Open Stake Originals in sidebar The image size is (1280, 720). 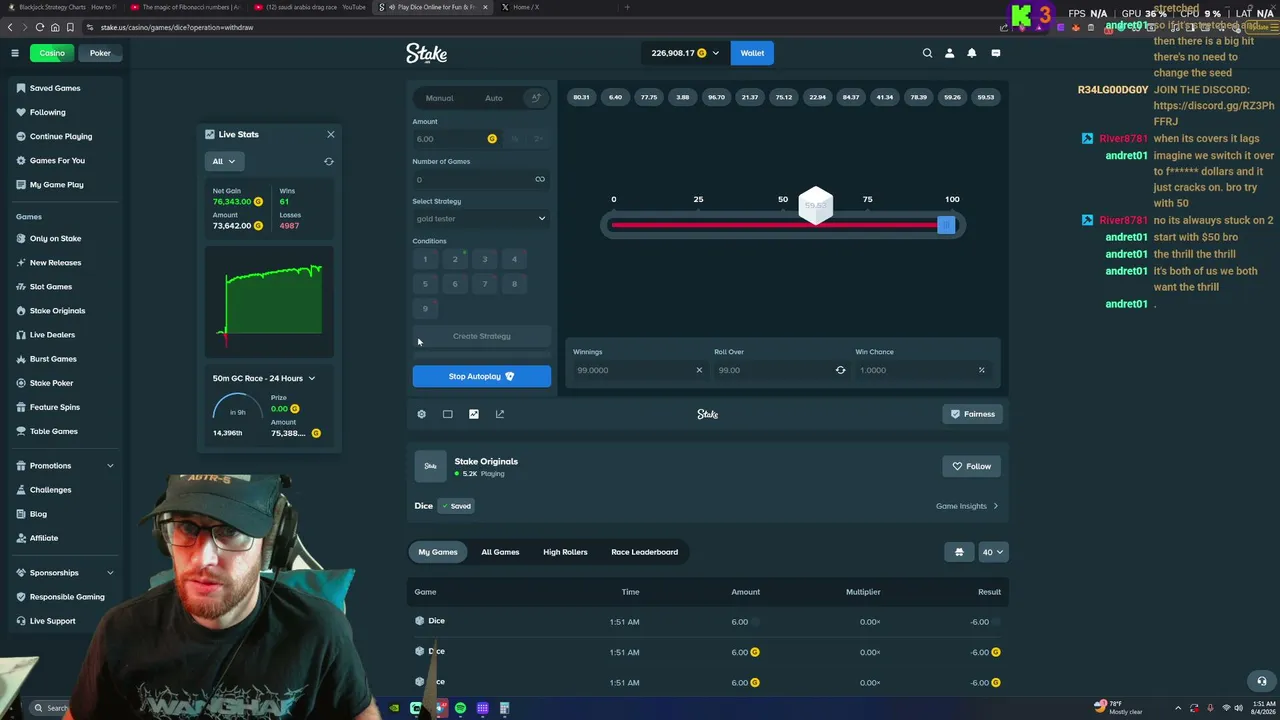click(57, 311)
